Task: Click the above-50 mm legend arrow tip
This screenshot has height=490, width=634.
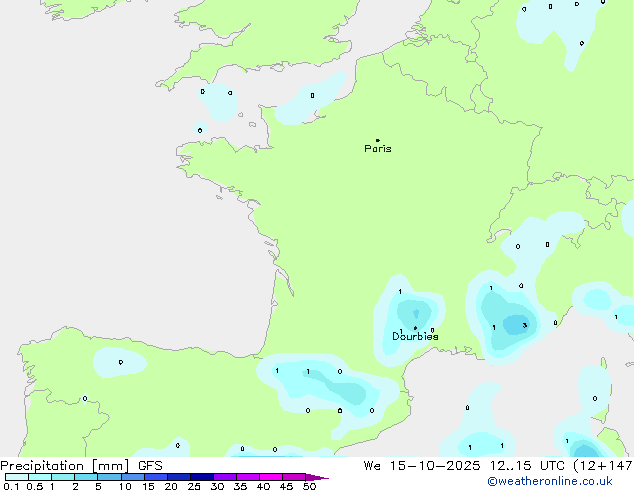Action: 317,477
